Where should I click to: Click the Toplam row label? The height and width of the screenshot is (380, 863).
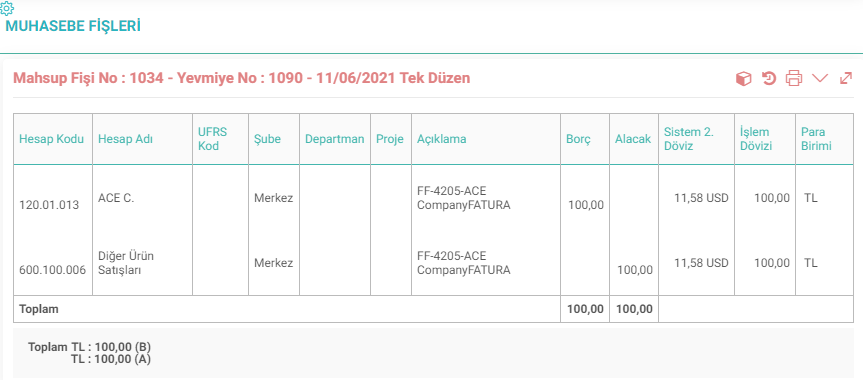(39, 309)
